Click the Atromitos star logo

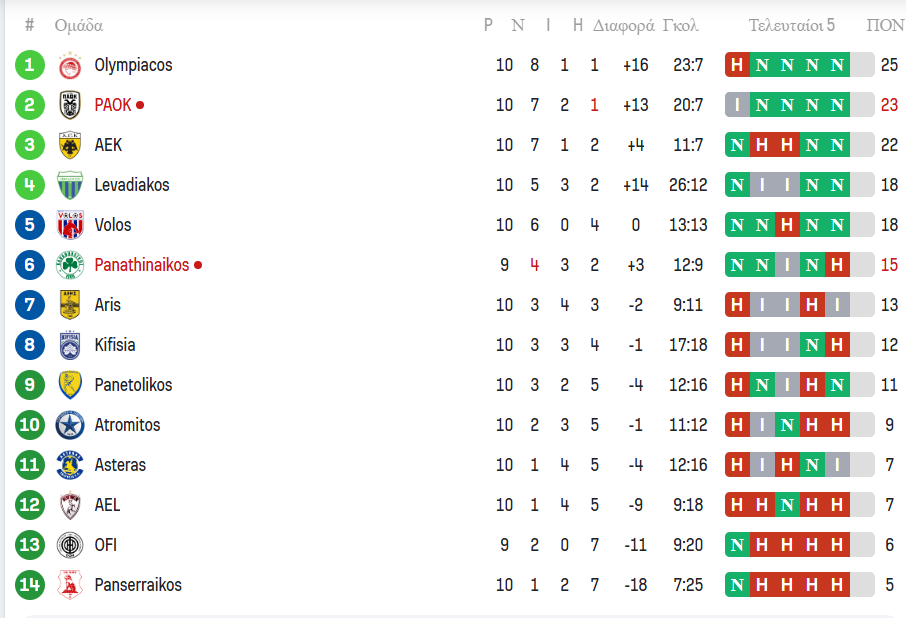70,425
